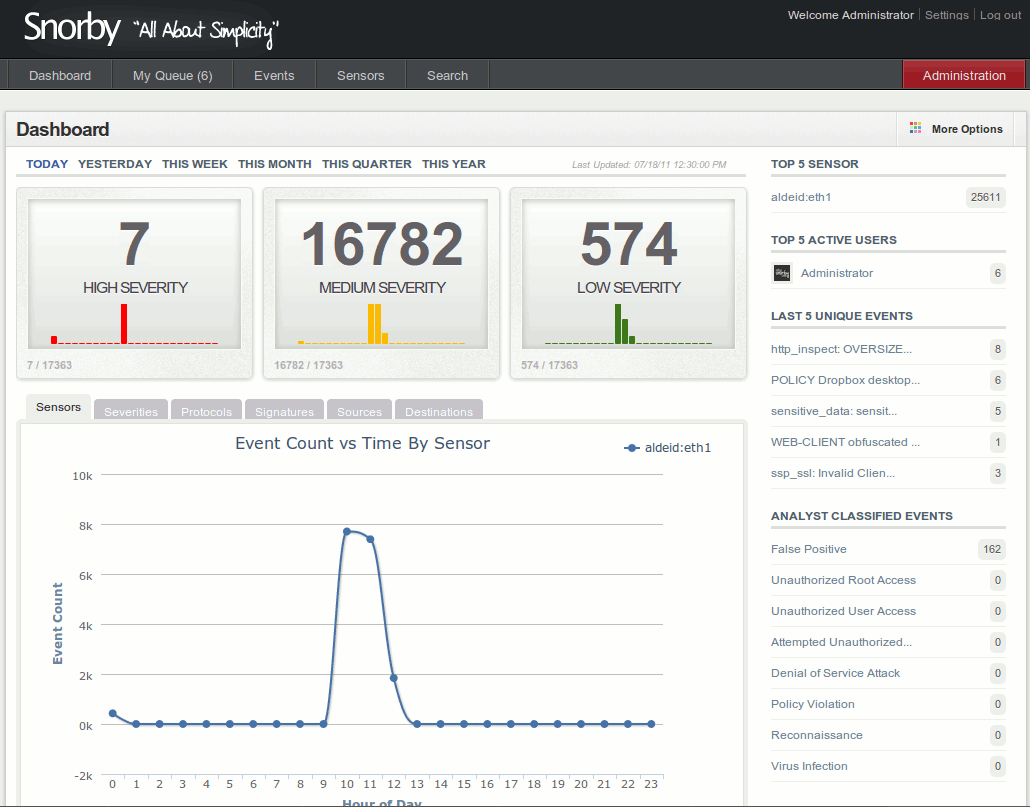
Task: Select the Destinations chart tab
Action: tap(439, 412)
